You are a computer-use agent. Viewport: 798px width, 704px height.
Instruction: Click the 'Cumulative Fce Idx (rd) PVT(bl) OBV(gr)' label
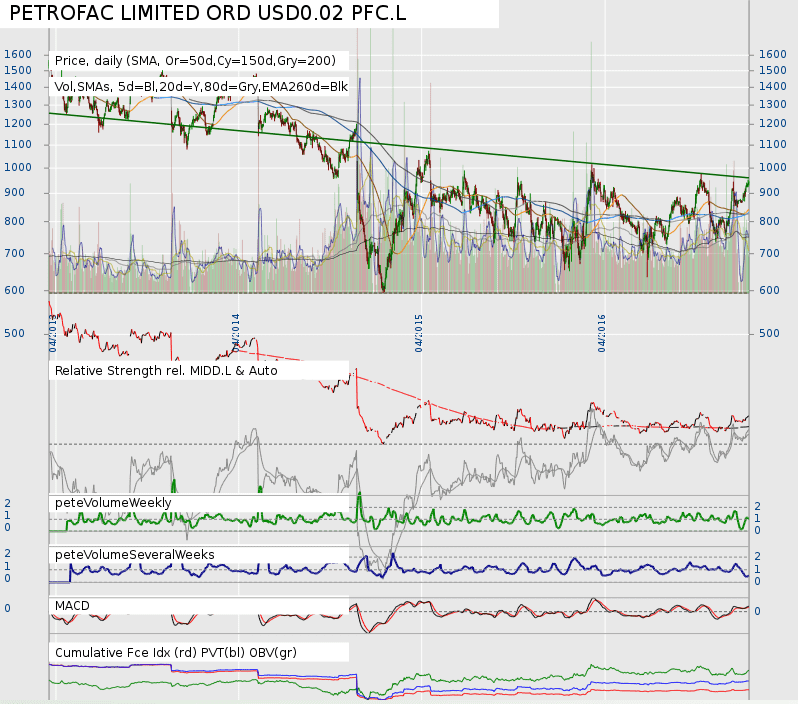click(x=176, y=653)
